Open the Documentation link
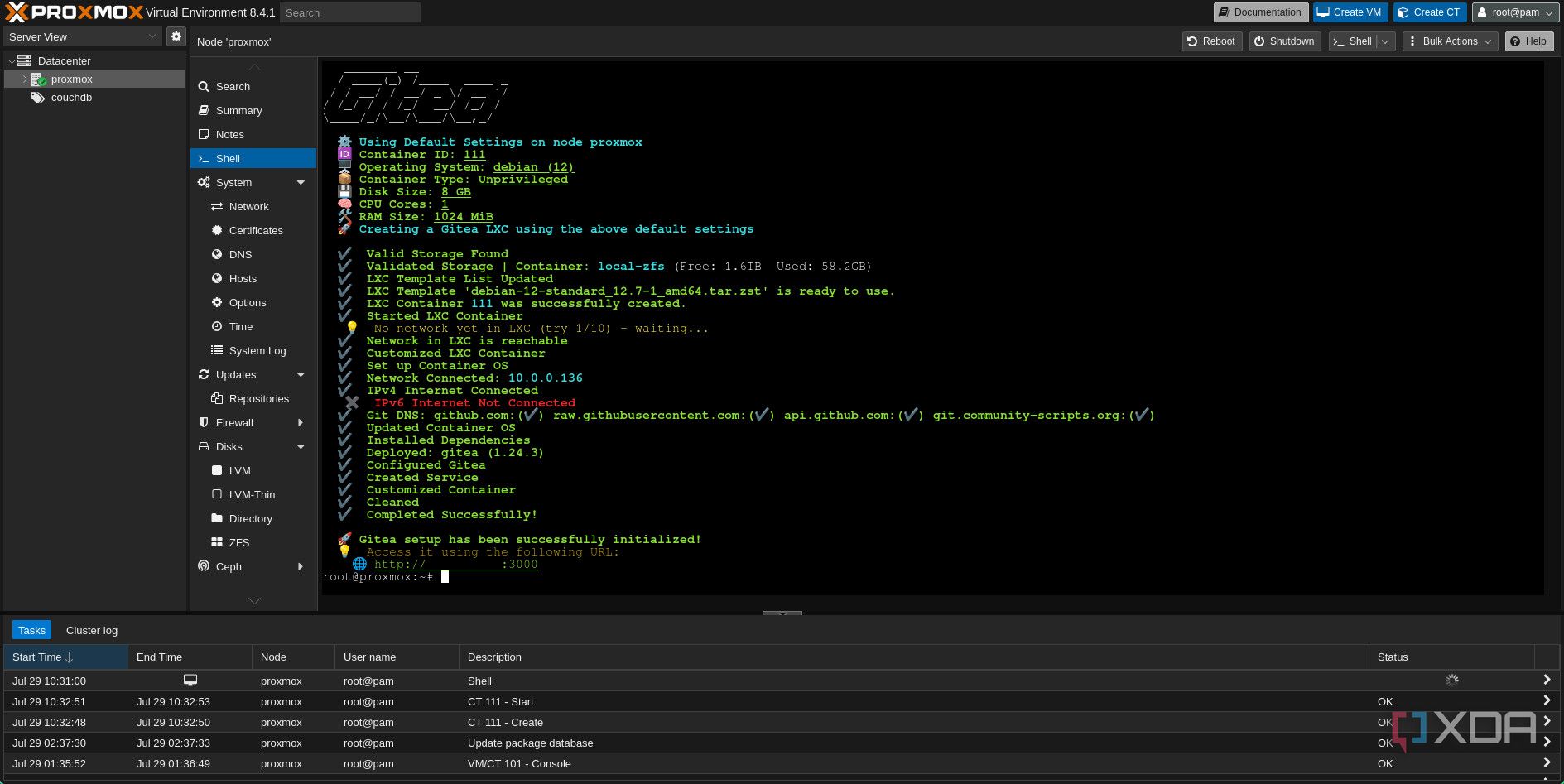The image size is (1564, 784). click(1261, 12)
